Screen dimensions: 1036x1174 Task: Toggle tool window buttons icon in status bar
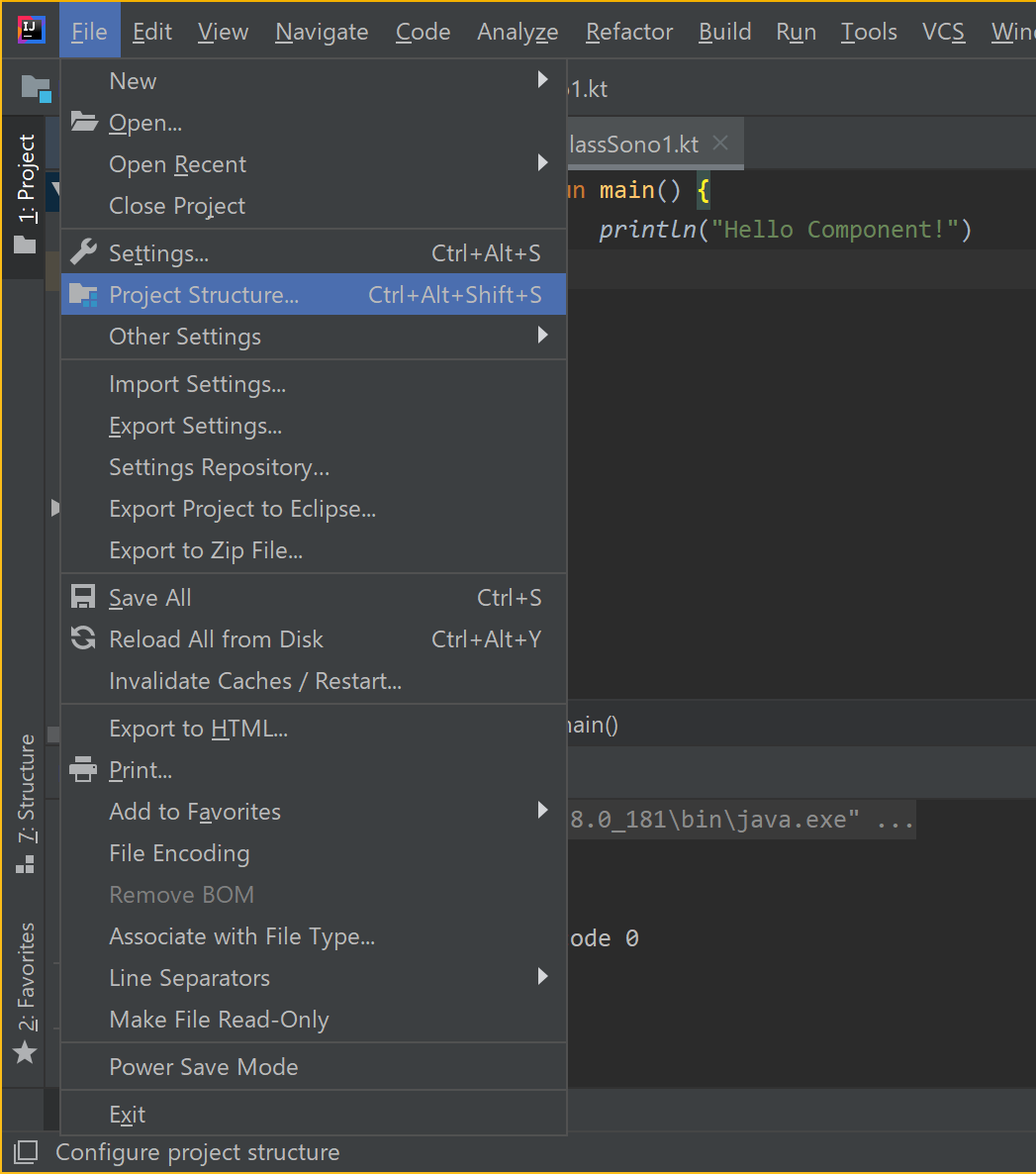(26, 1152)
